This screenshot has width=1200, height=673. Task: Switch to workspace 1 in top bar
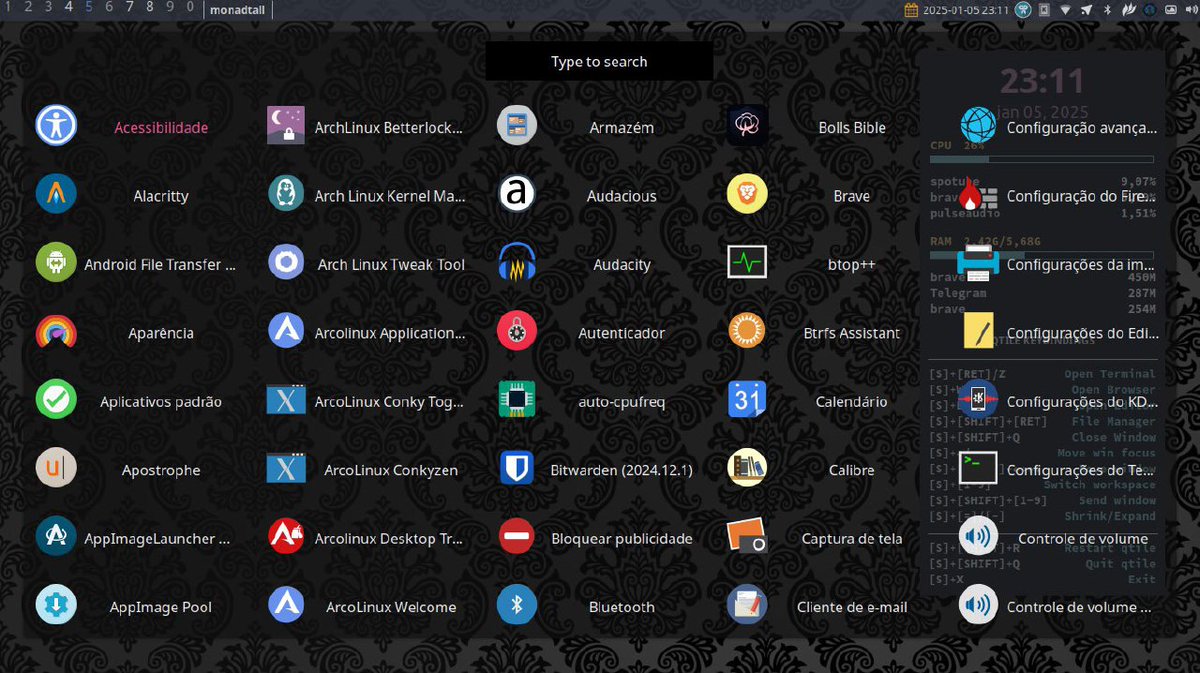[x=9, y=7]
